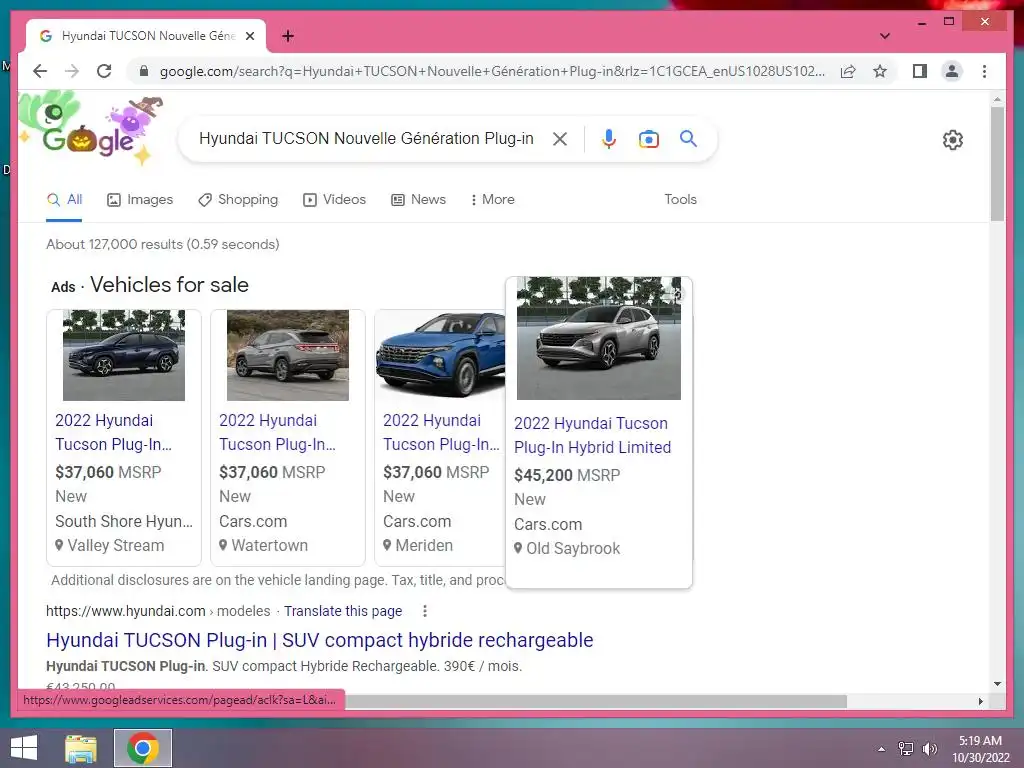Share this page from address bar
The image size is (1024, 768).
[848, 71]
